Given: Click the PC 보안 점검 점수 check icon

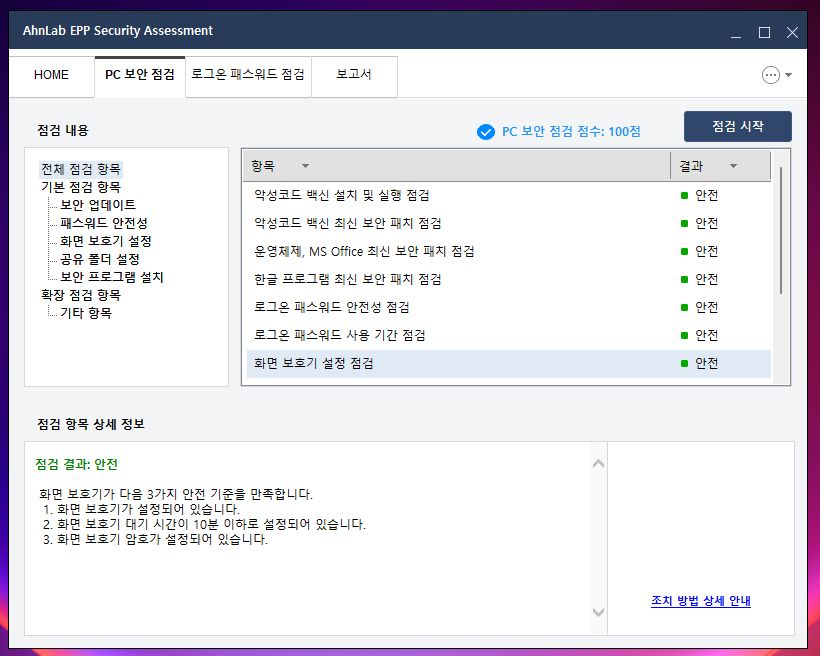Looking at the screenshot, I should [484, 131].
